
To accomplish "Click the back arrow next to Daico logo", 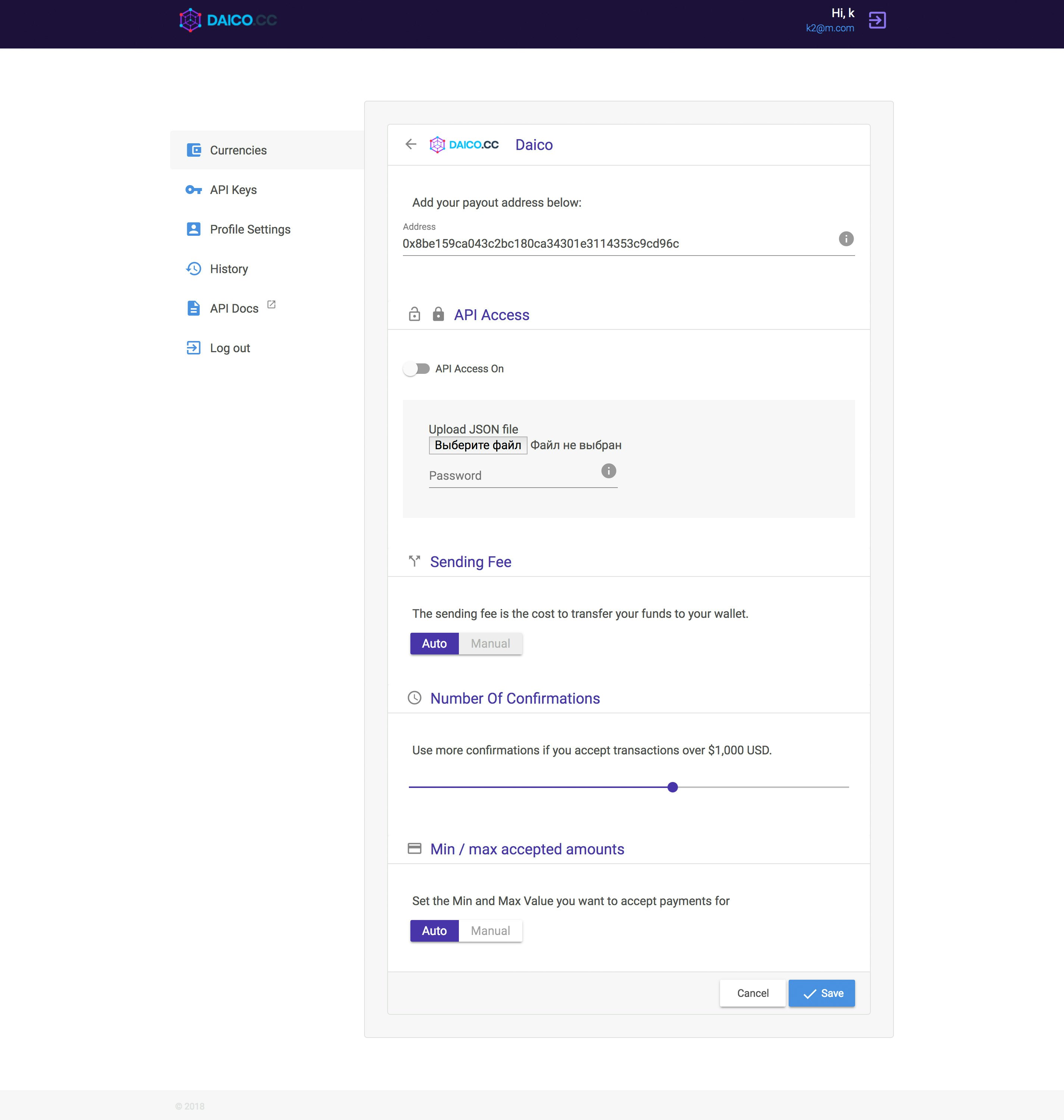I will coord(411,144).
